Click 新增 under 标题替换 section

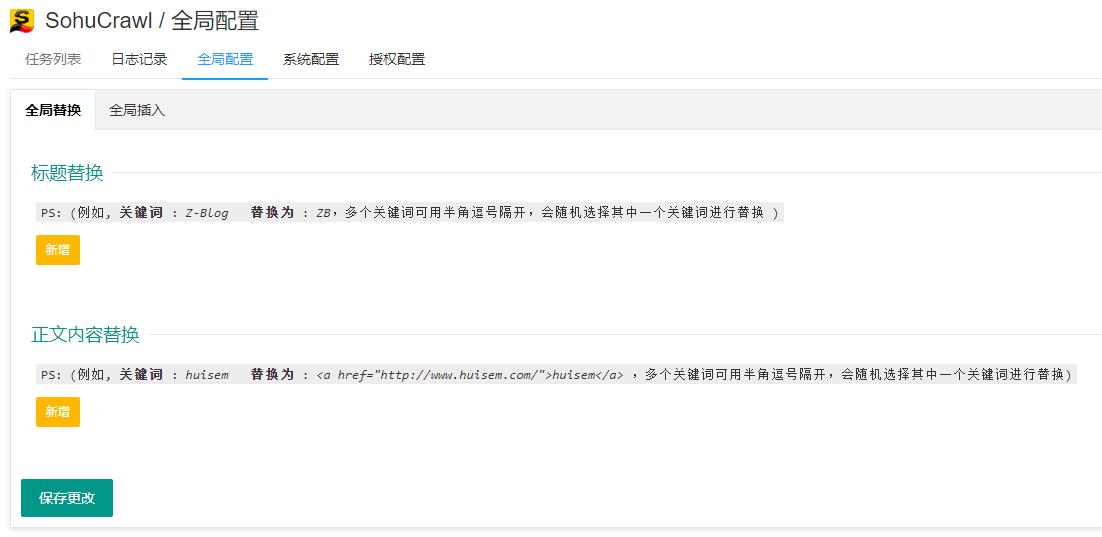coord(58,250)
